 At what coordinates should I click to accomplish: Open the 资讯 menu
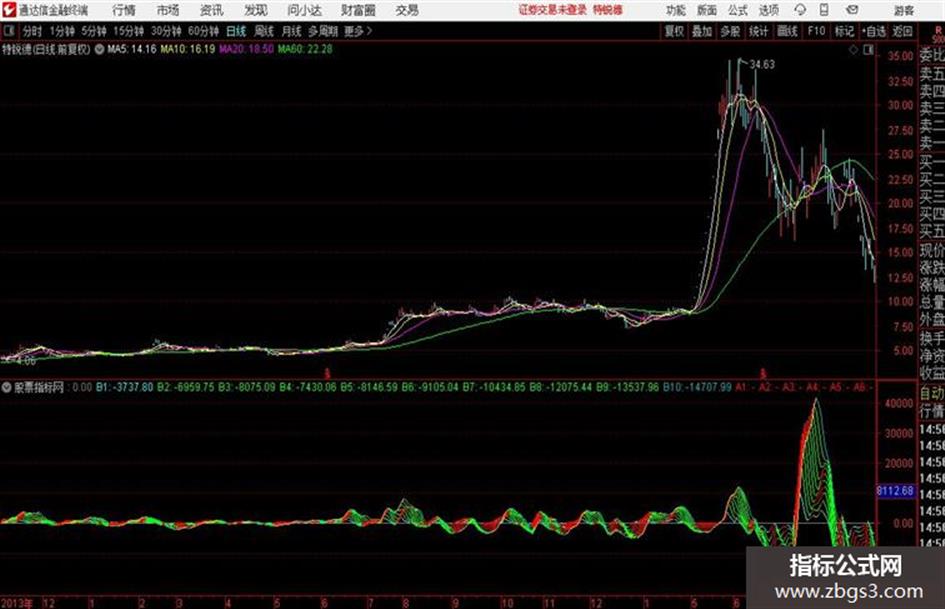coord(212,10)
